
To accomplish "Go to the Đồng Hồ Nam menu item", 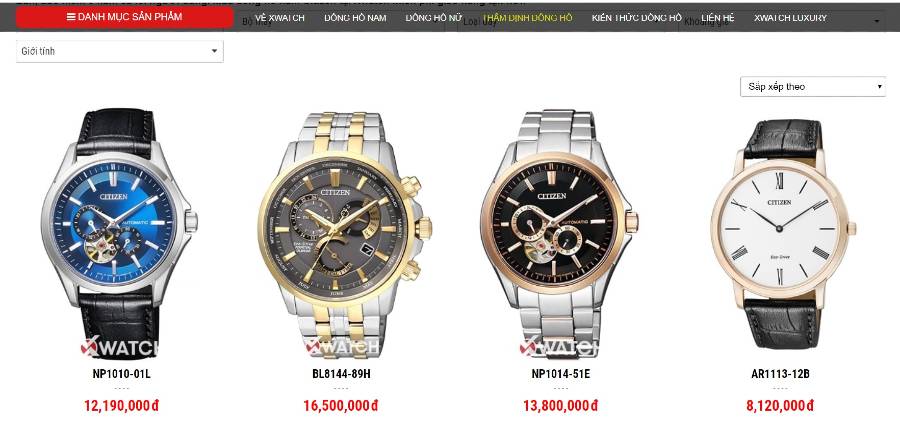I will coord(355,18).
